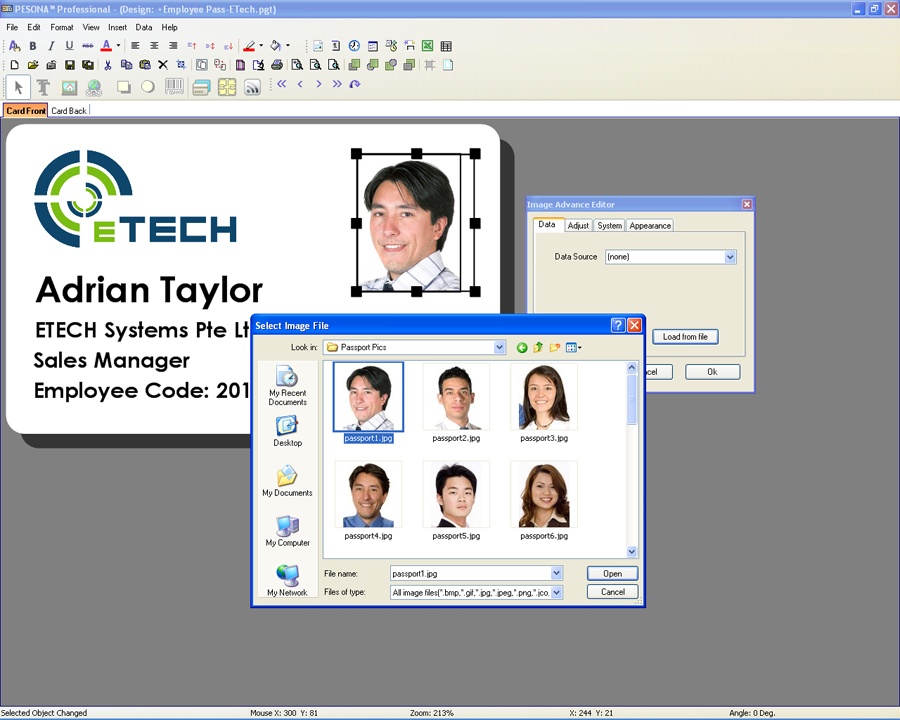Switch to the Card Back tab
The image size is (900, 720).
pyautogui.click(x=69, y=111)
